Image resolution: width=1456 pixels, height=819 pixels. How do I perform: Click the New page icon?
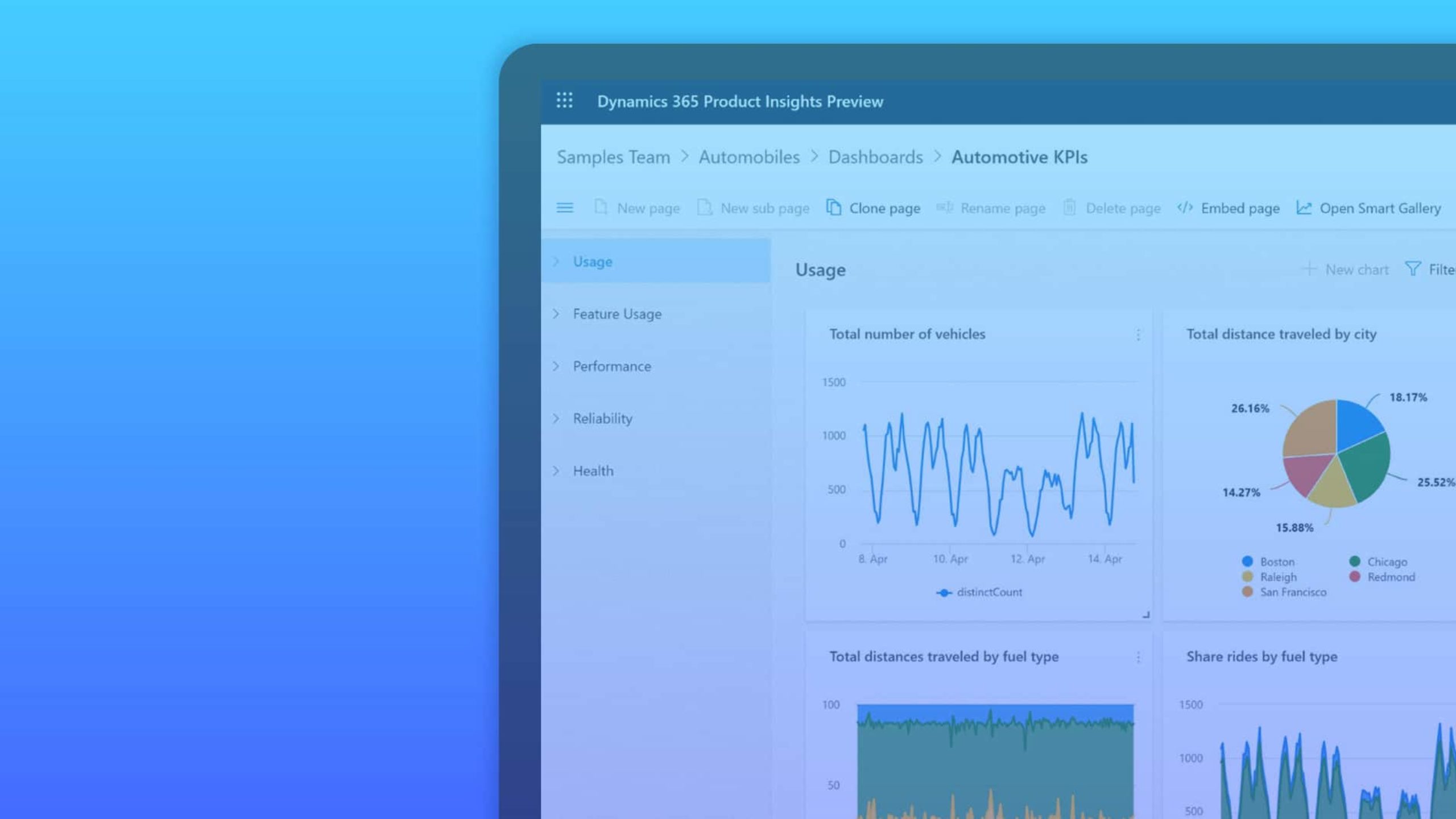pos(600,208)
